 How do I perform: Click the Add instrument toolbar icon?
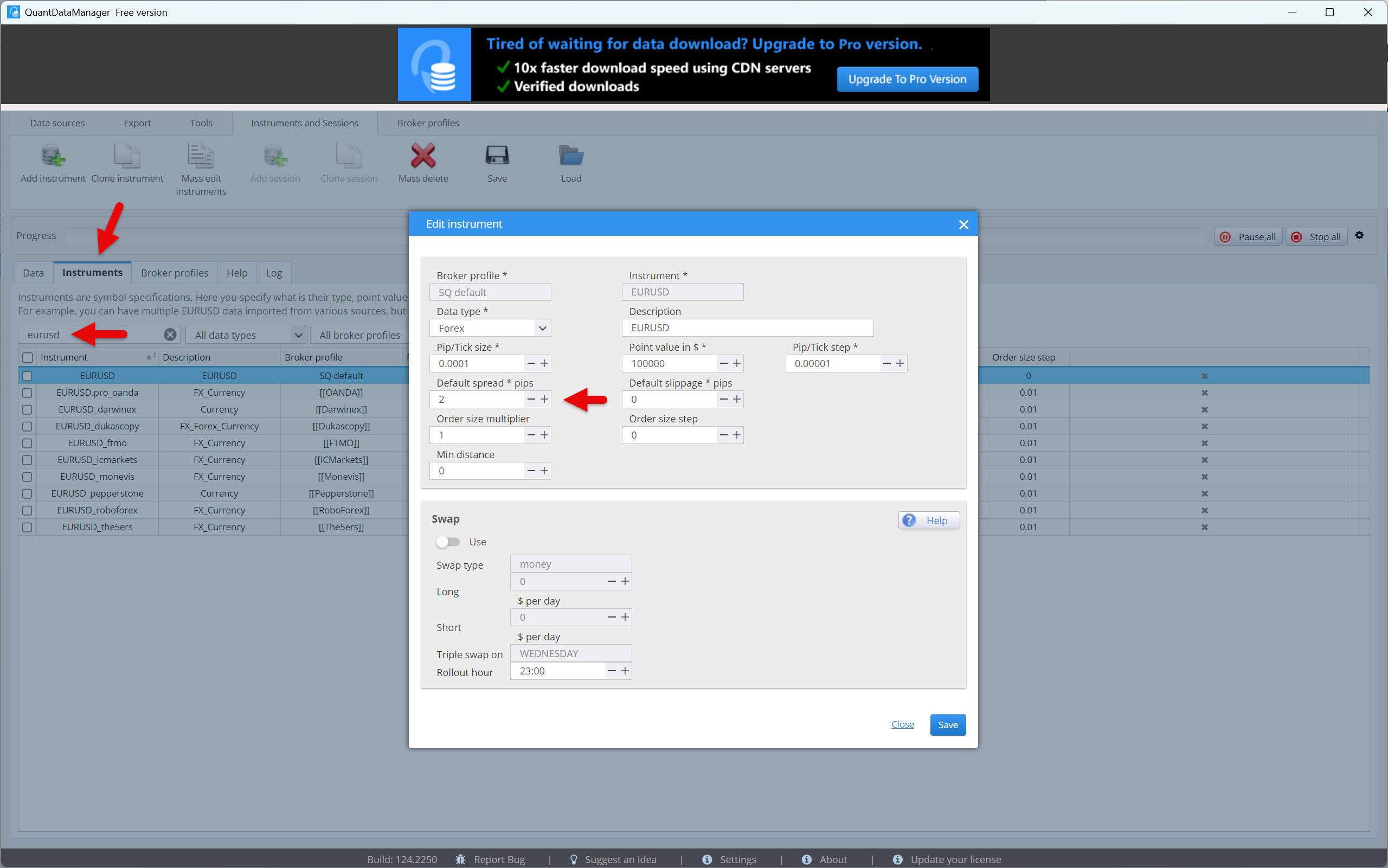53,156
